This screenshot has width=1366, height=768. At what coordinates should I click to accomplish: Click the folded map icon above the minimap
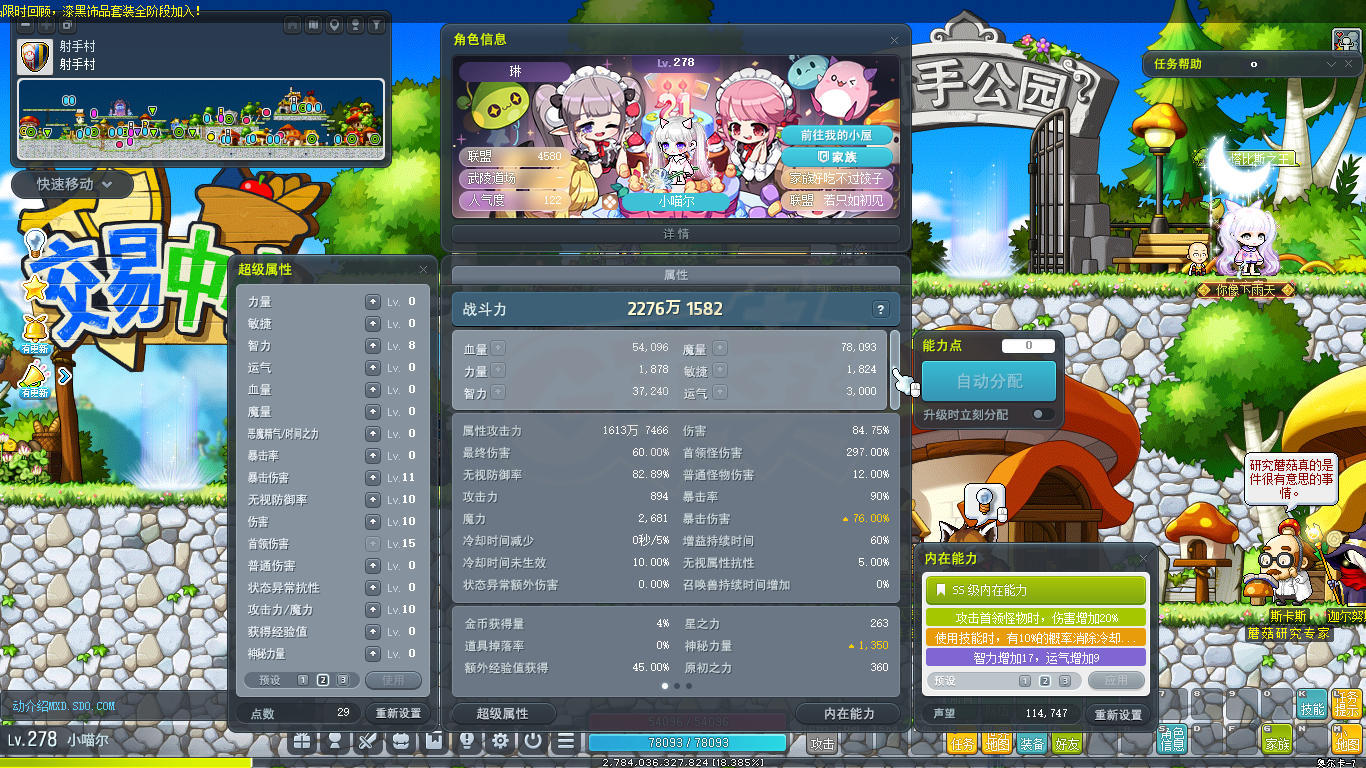click(x=313, y=25)
